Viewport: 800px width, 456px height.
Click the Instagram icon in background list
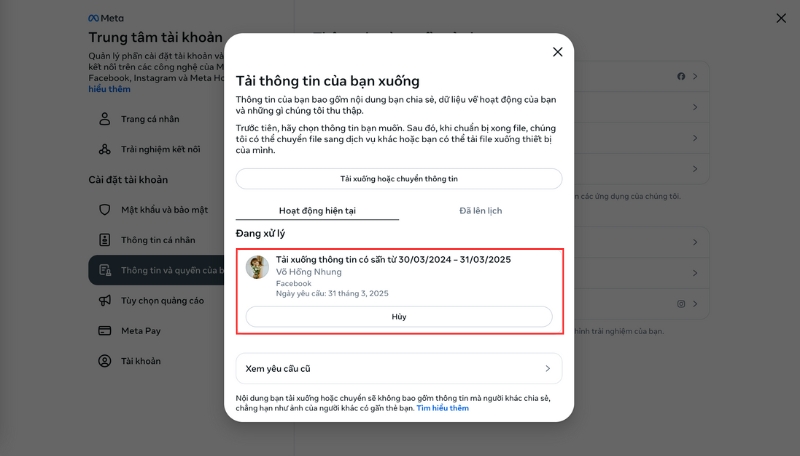[681, 304]
